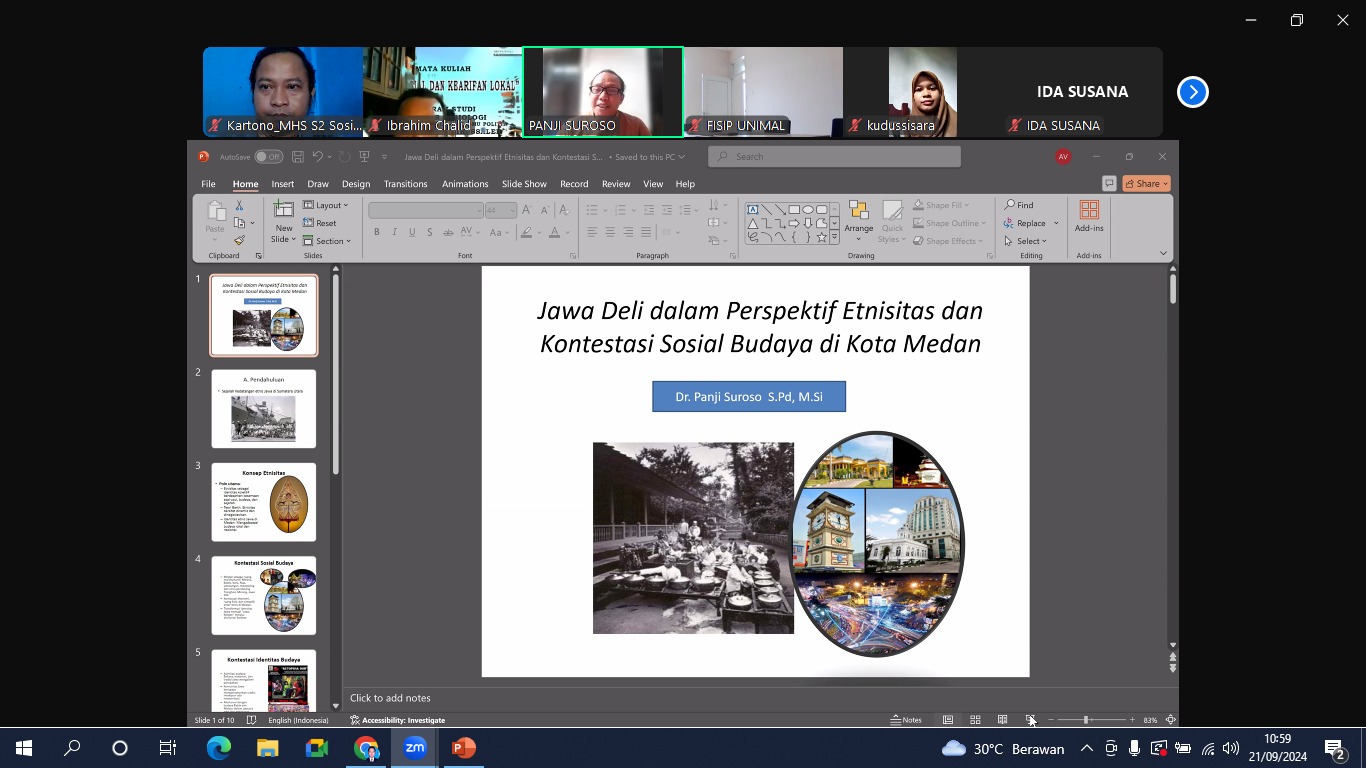Click the zoom slider handle
This screenshot has height=768, width=1366.
click(x=1086, y=720)
